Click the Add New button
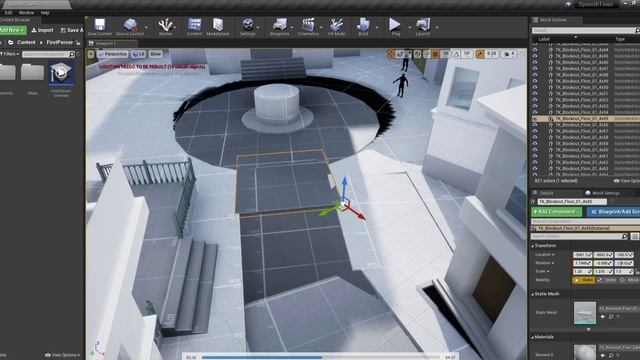 pyautogui.click(x=13, y=30)
